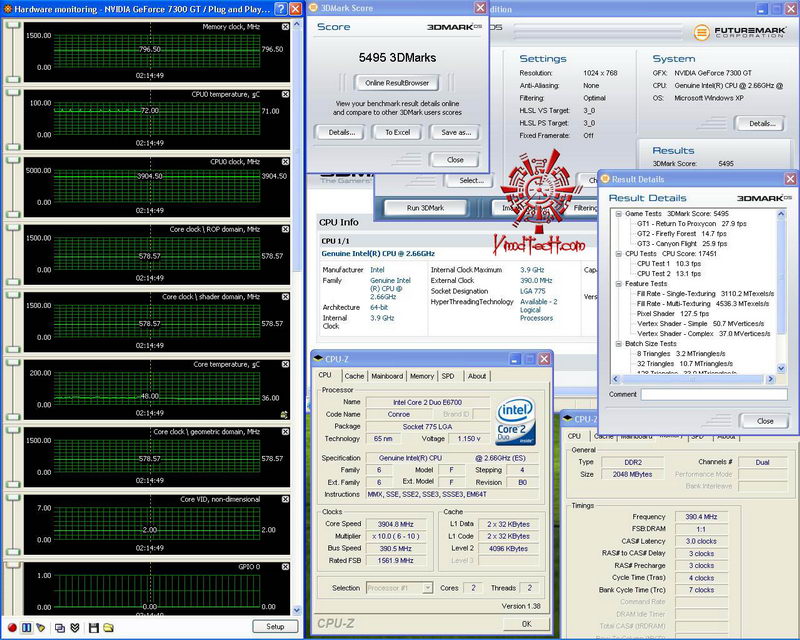This screenshot has height=640, width=800.
Task: Click the overlapping windows icon in monitoring toolbar
Action: click(60, 627)
